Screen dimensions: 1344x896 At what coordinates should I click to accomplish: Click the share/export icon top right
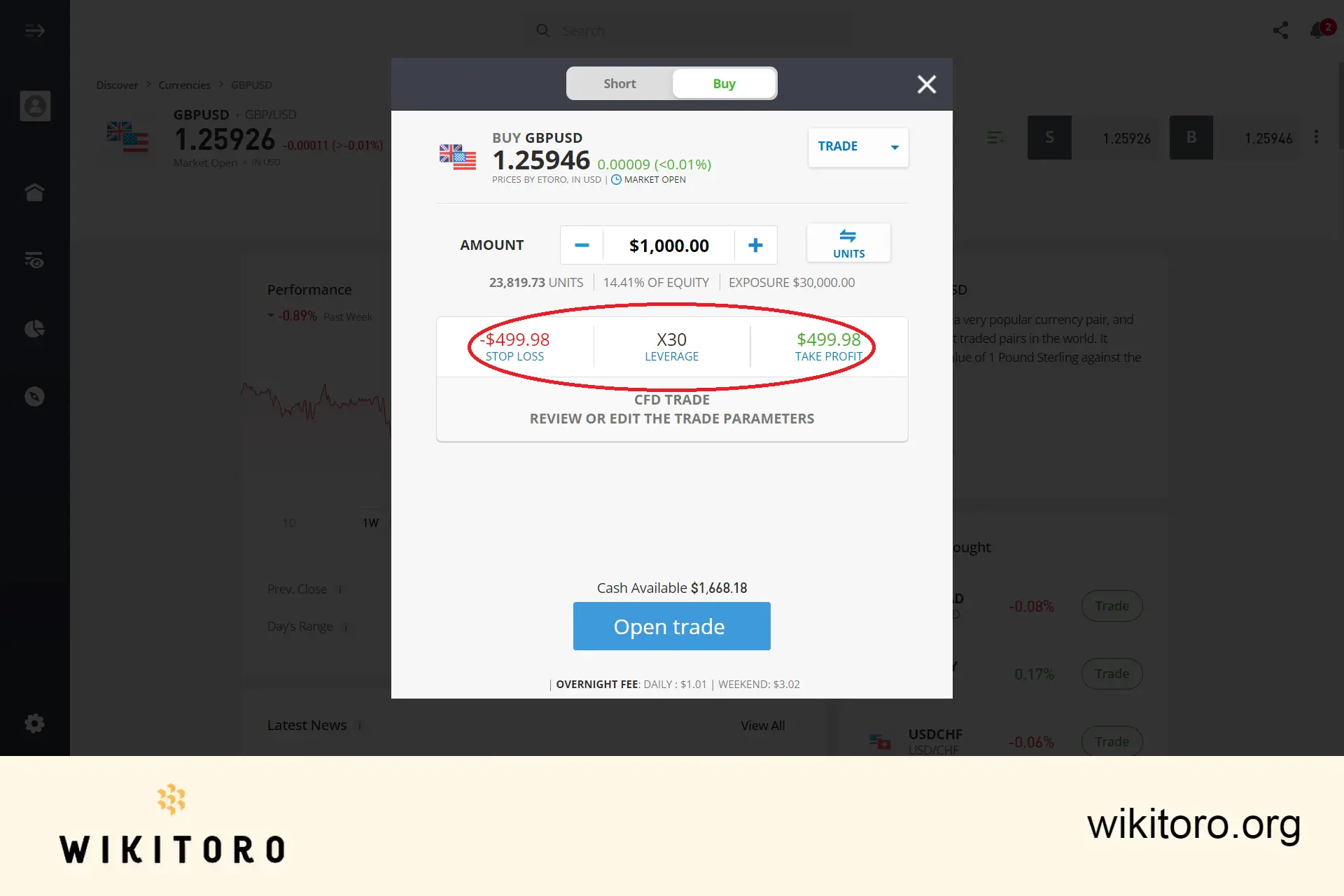(1280, 29)
